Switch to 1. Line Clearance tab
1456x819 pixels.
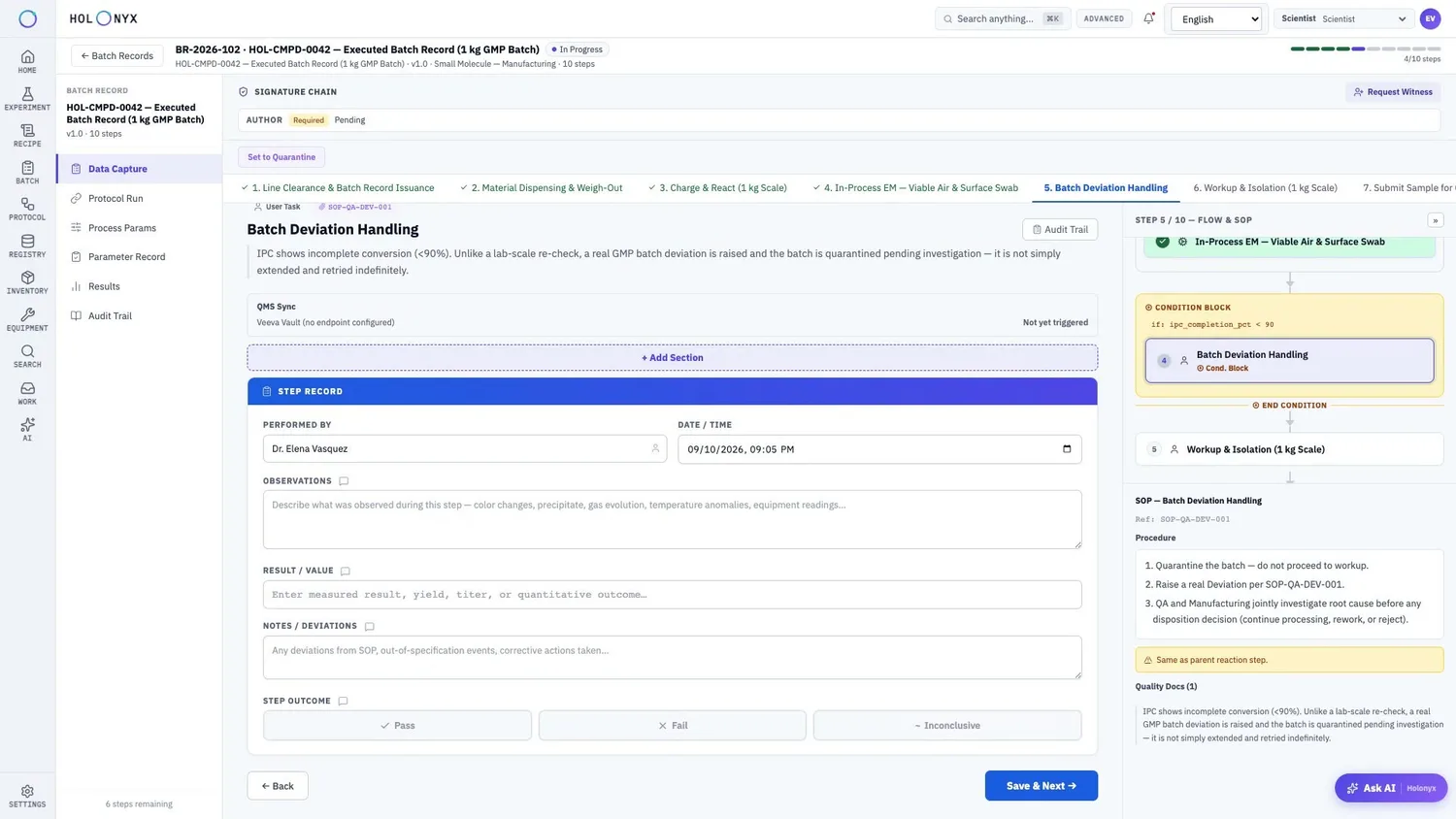(x=338, y=187)
